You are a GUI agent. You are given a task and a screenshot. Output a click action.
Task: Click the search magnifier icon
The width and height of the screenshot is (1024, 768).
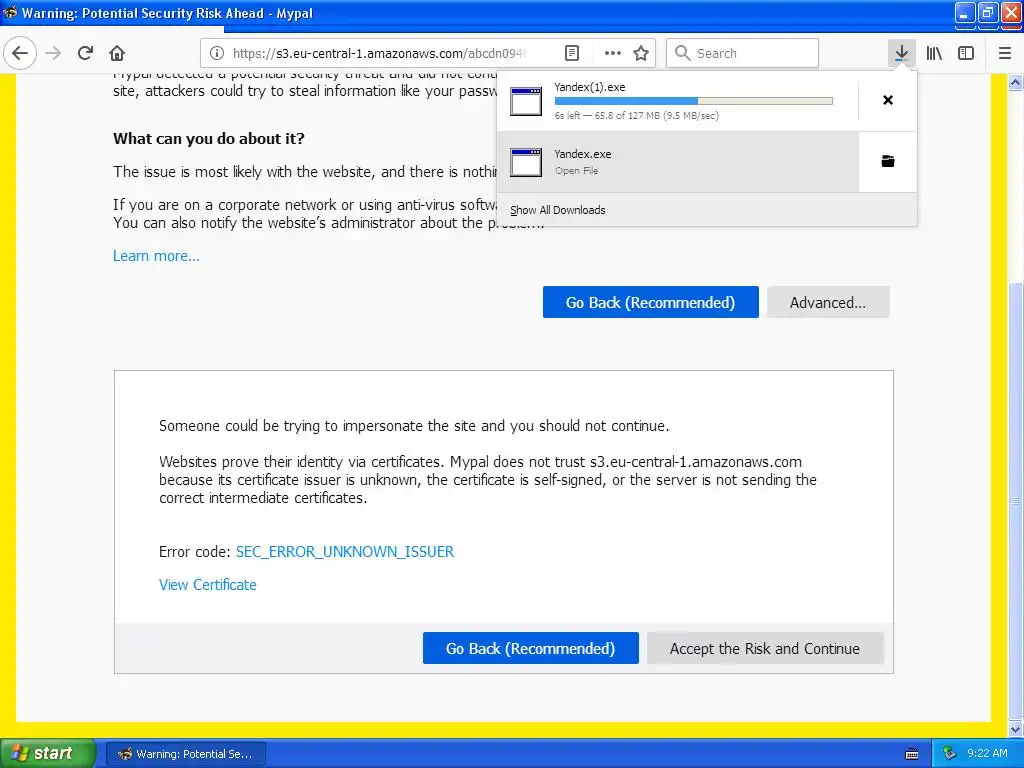[x=682, y=53]
